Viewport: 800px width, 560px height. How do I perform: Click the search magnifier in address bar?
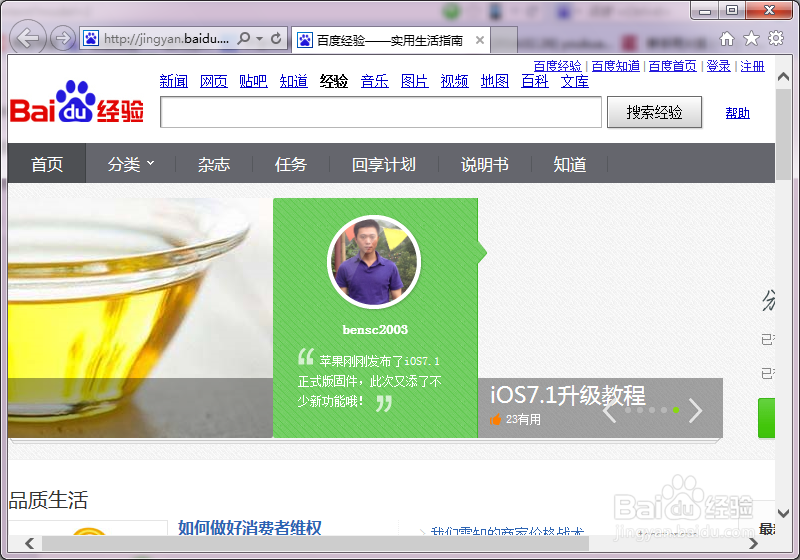244,38
